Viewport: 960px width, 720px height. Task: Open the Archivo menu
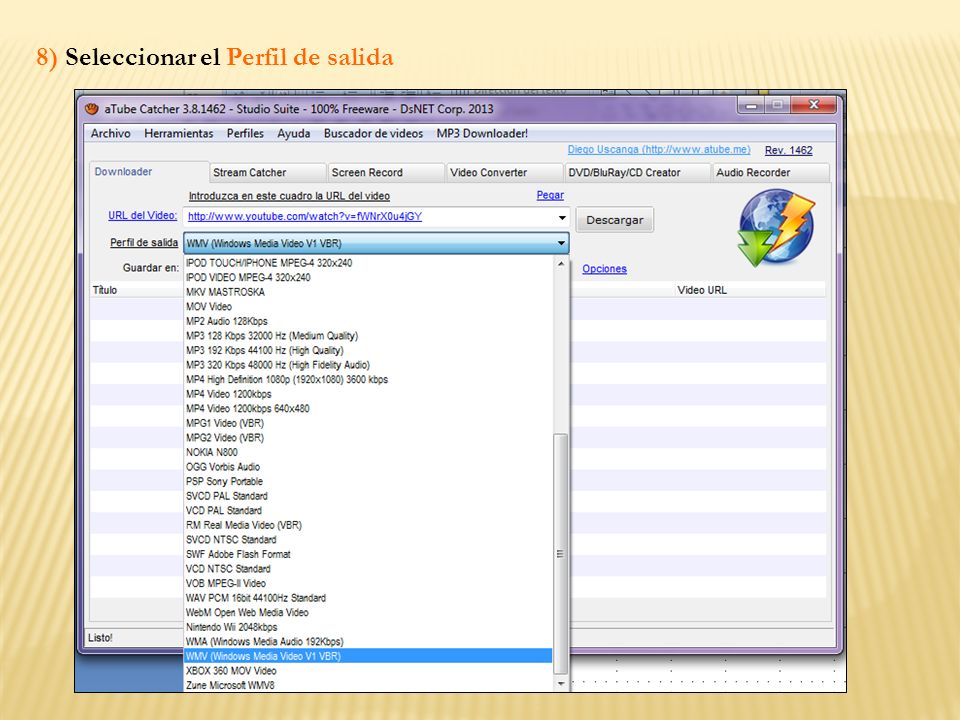[111, 133]
